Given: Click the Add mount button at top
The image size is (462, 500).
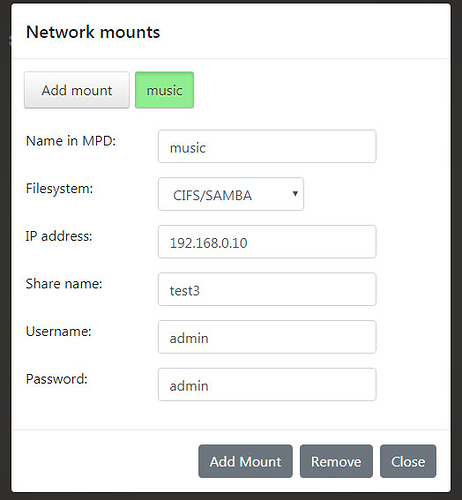Looking at the screenshot, I should tap(77, 90).
